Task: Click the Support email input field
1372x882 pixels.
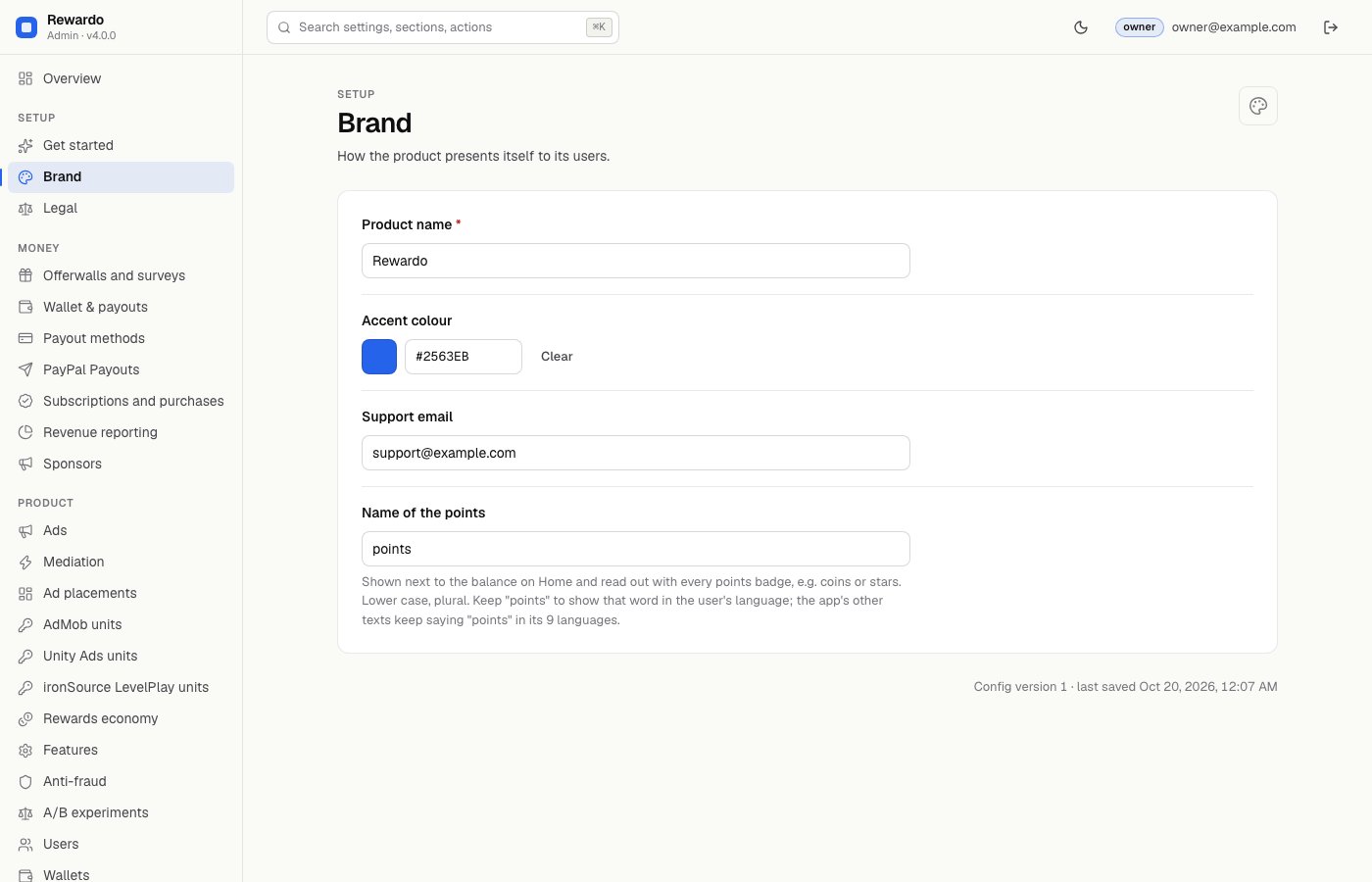Action: (x=636, y=453)
